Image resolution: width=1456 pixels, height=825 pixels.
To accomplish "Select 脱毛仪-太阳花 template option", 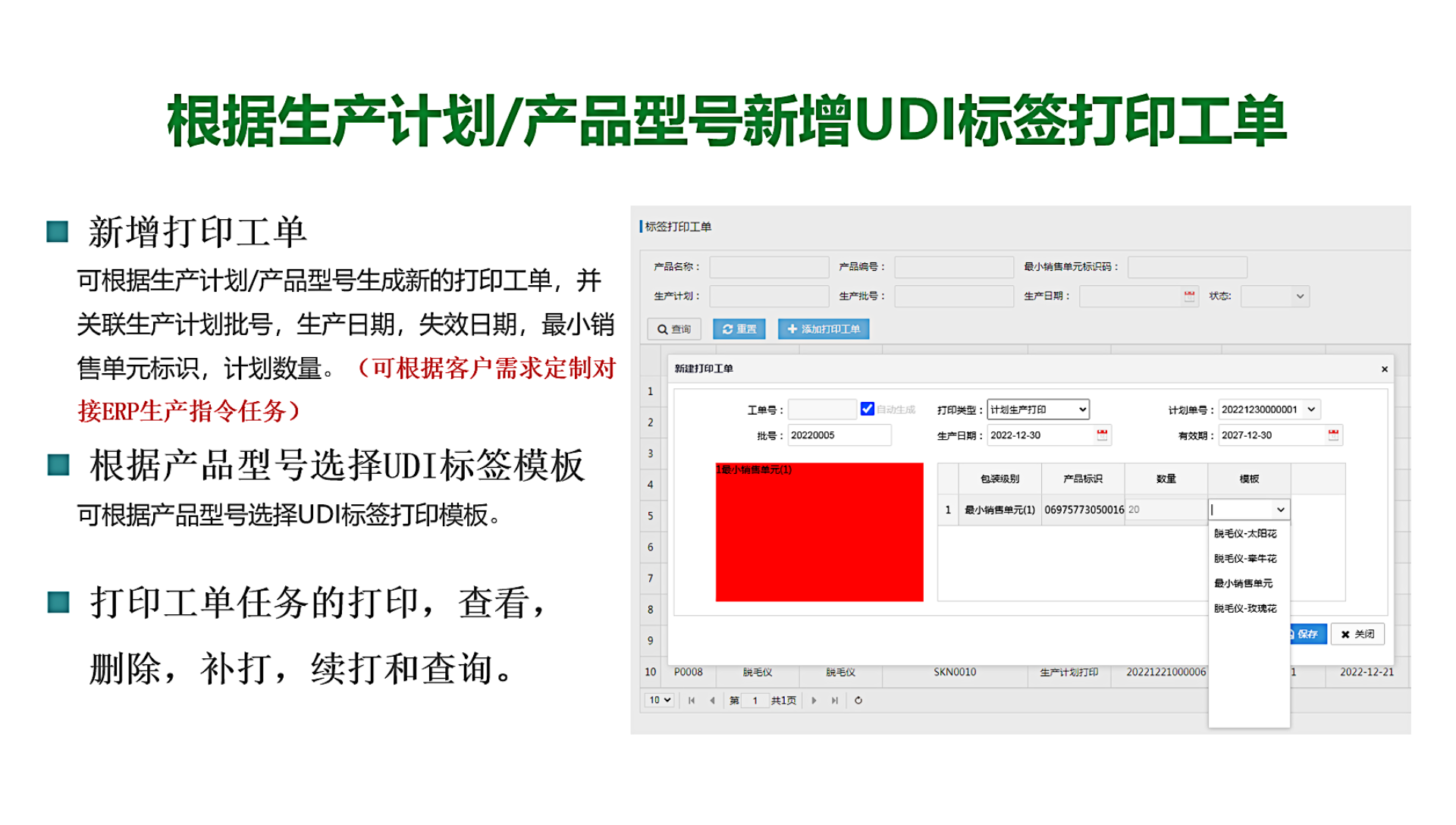I will 1244,534.
